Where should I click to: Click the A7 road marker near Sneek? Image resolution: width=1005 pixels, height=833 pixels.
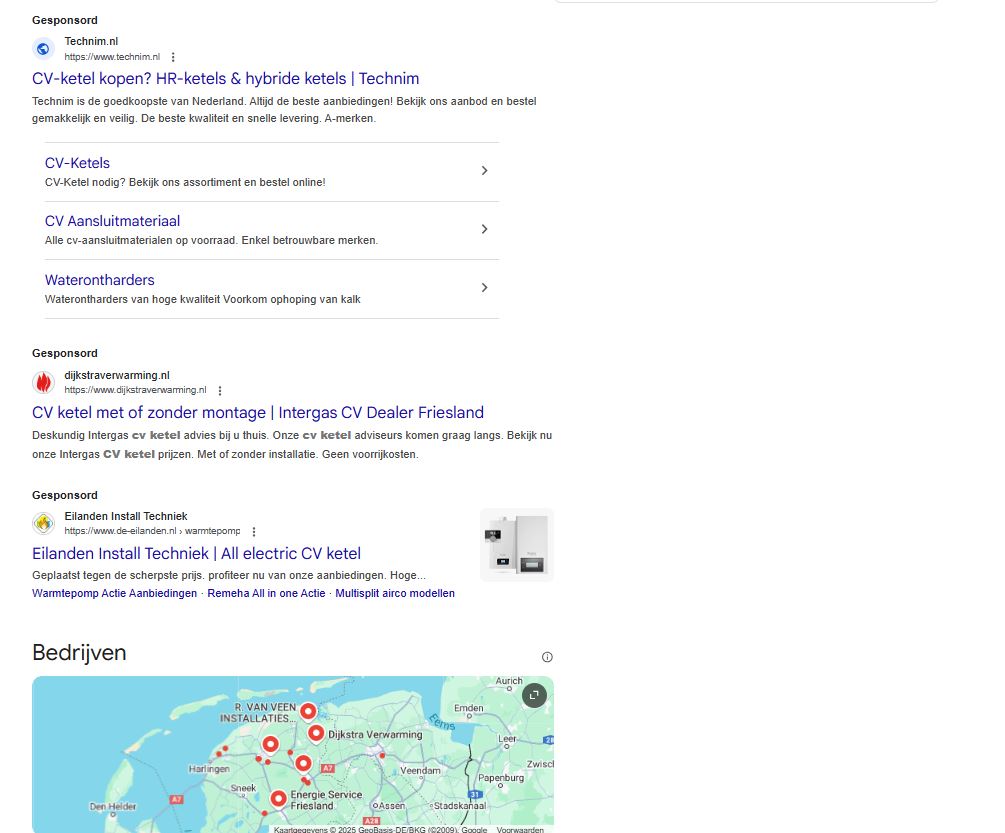tap(176, 799)
